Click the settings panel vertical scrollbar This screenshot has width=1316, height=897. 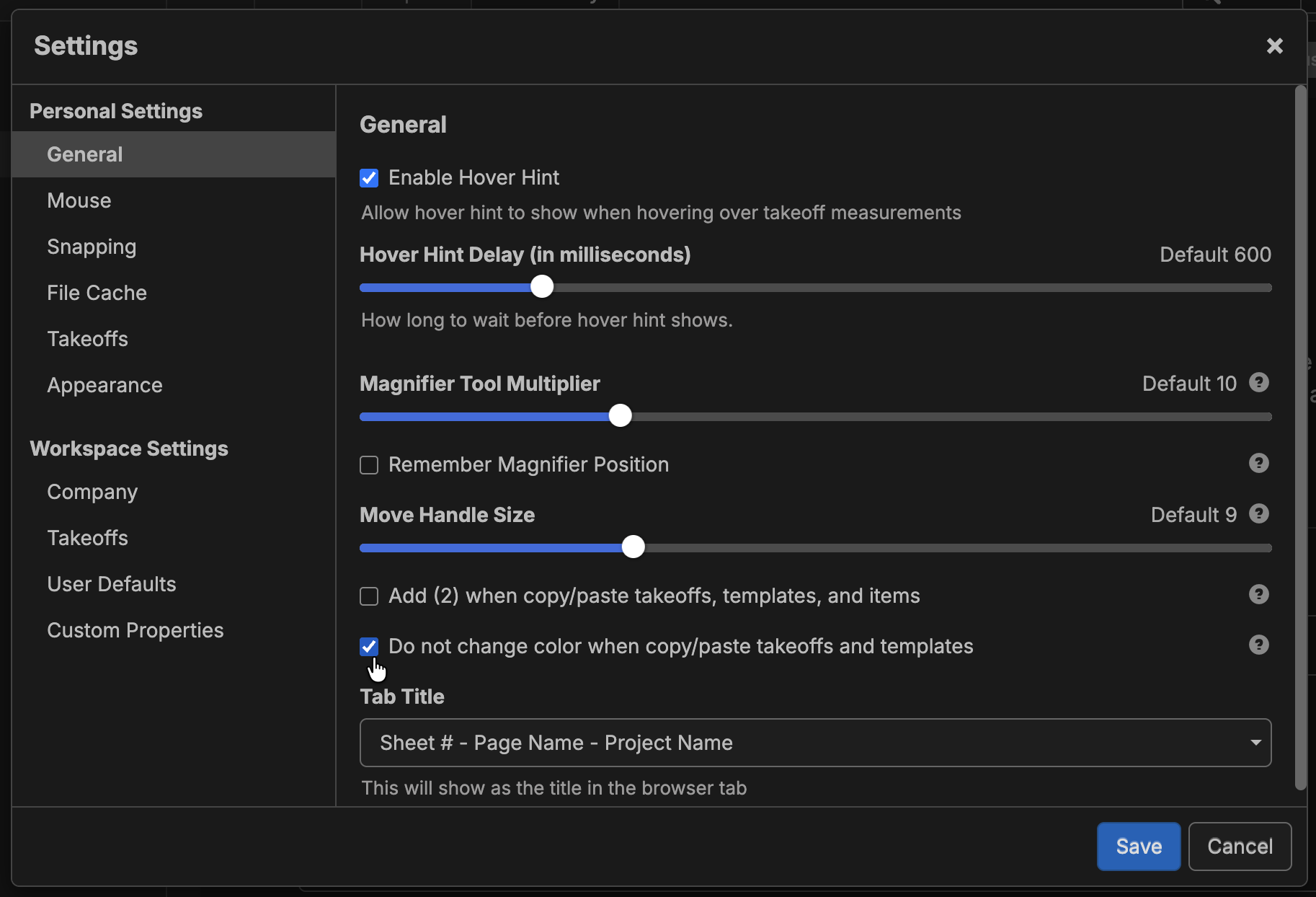[1300, 433]
